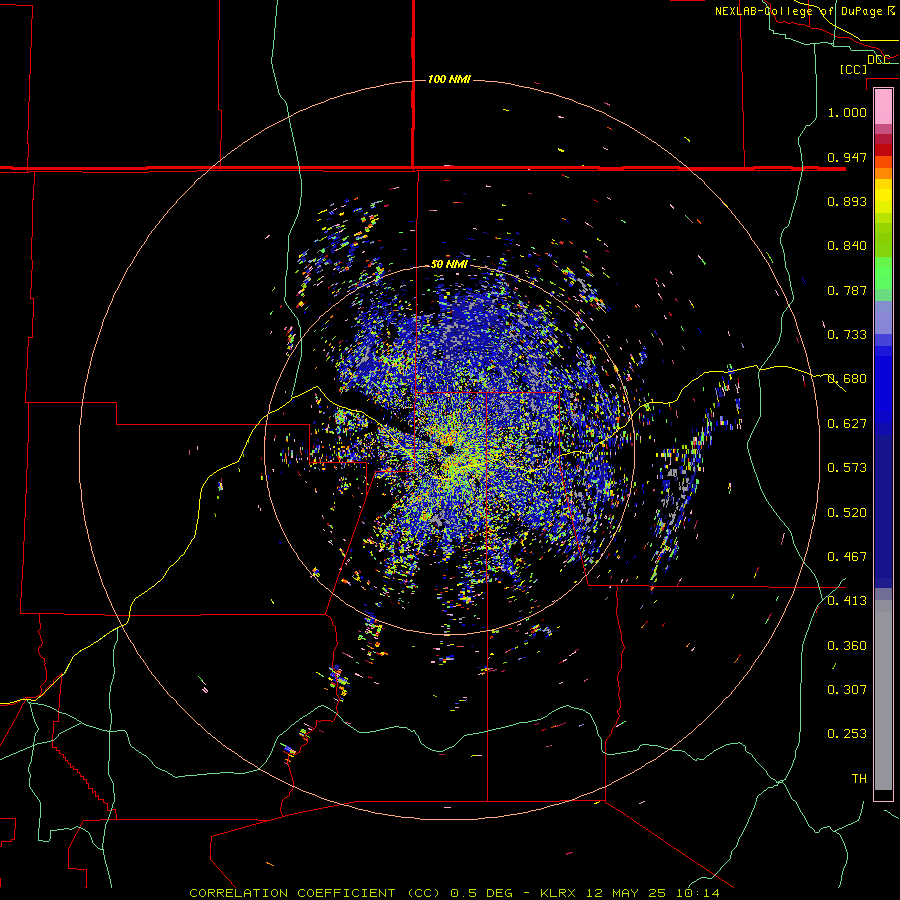The width and height of the screenshot is (900, 900).
Task: Click the 0.680 legend value
Action: (x=847, y=379)
